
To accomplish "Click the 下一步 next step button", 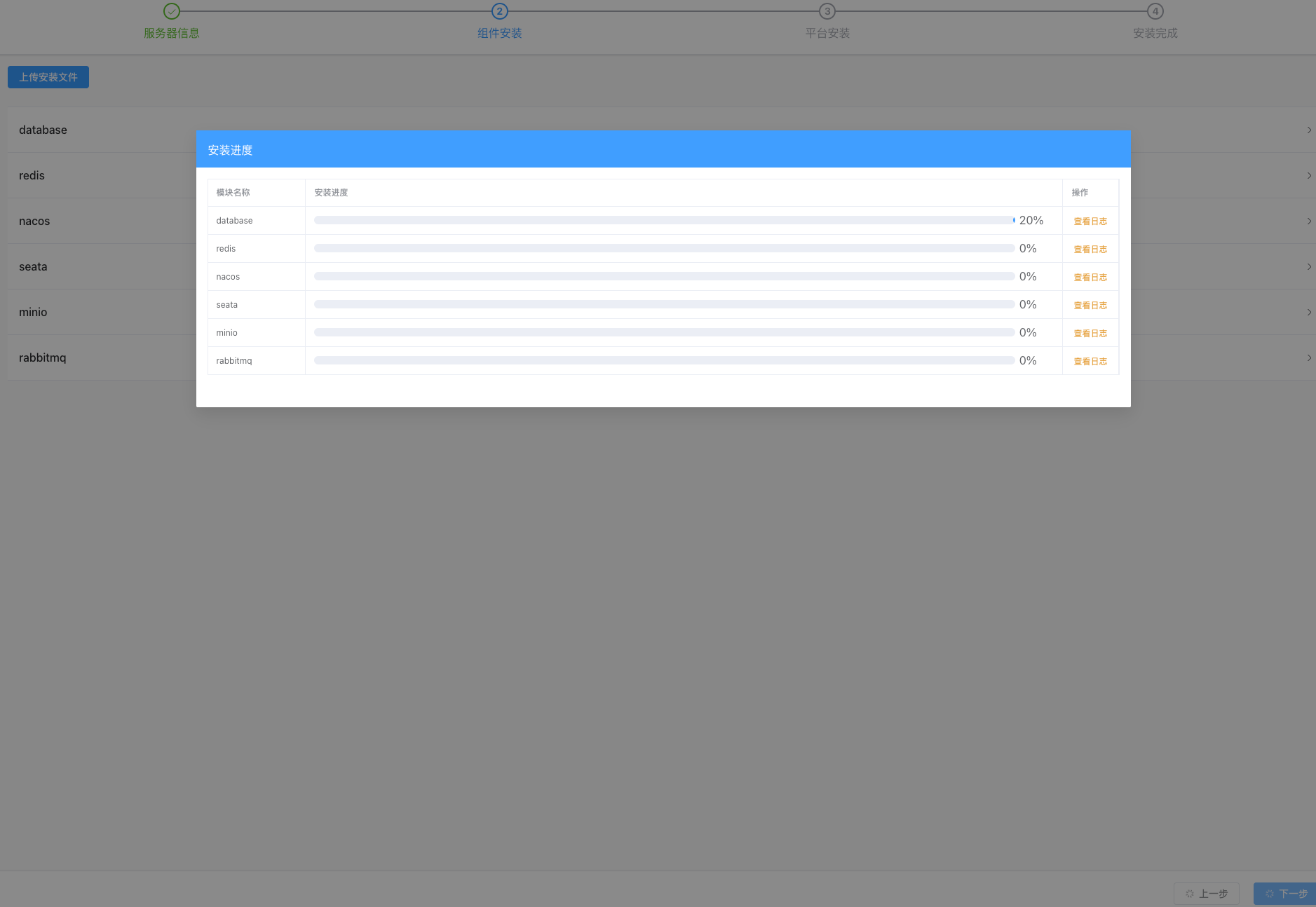I will pos(1286,894).
